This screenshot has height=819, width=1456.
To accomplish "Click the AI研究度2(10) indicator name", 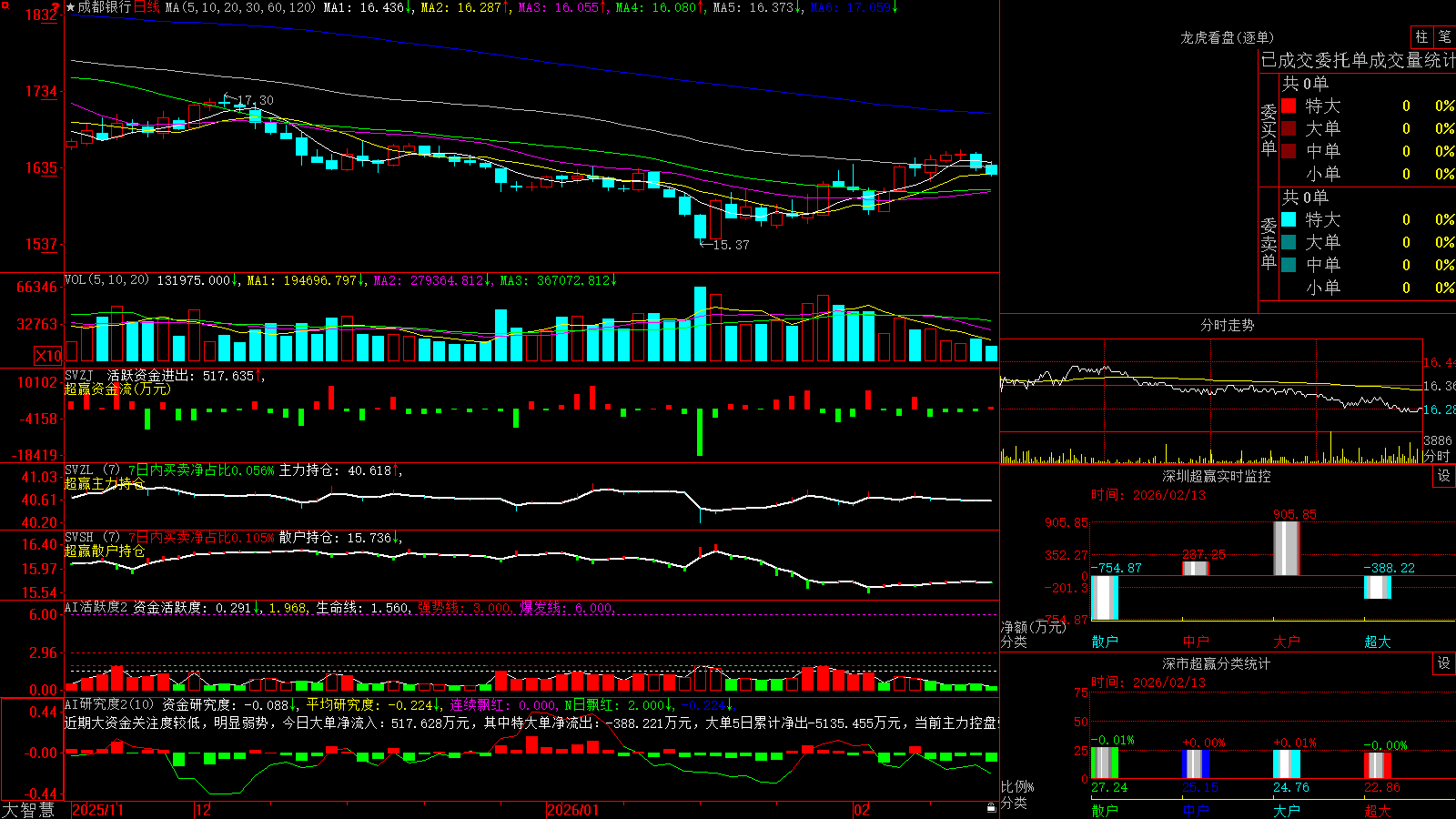I will coord(109,704).
